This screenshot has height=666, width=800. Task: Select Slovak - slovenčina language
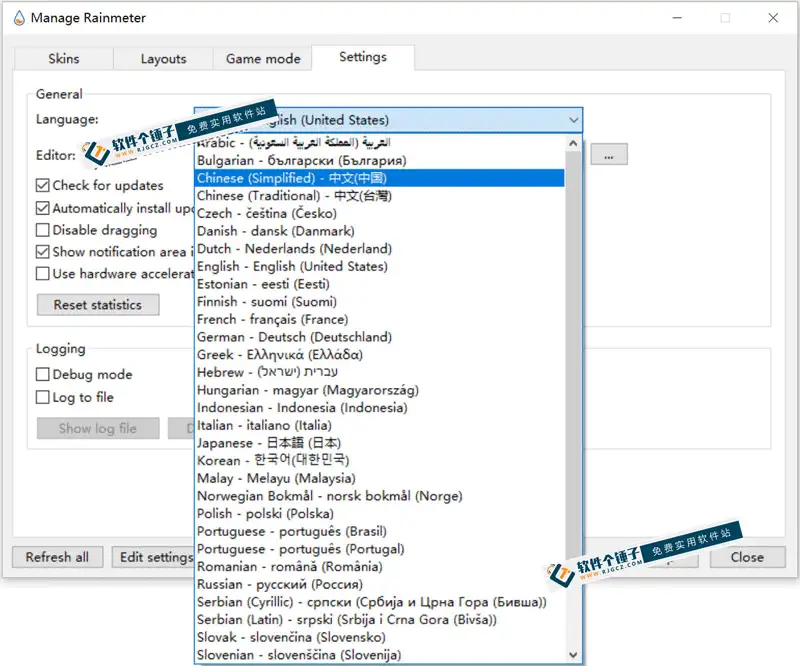[380, 637]
